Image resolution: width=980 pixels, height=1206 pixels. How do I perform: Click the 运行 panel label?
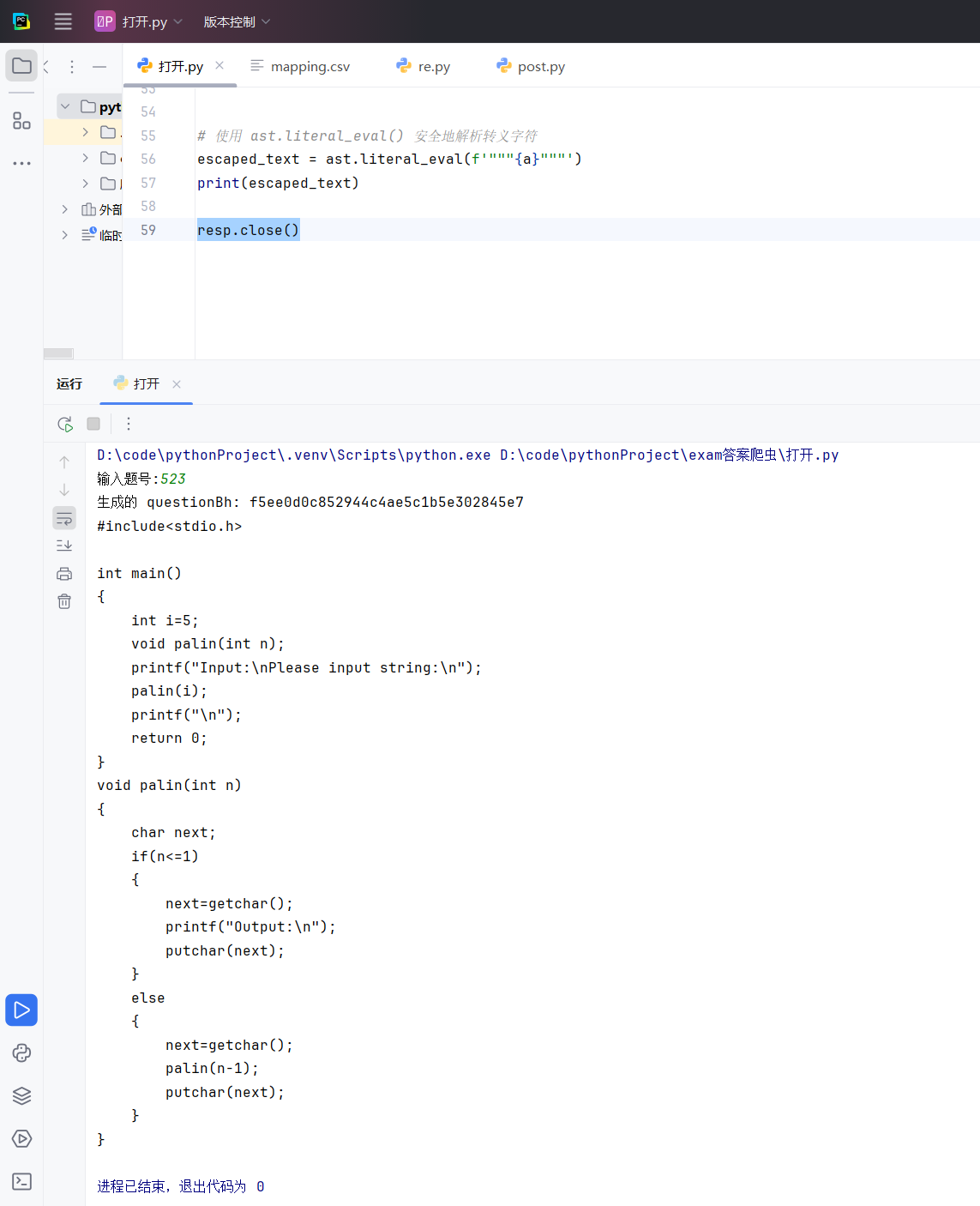[x=69, y=383]
